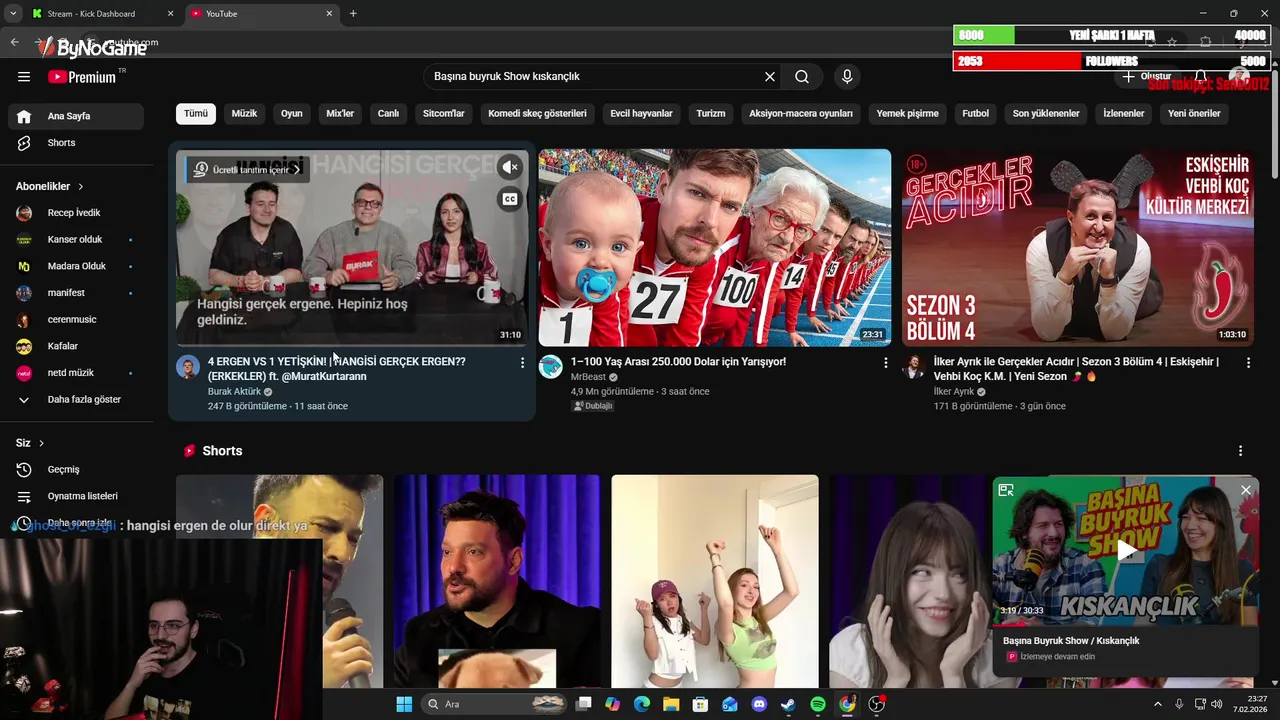This screenshot has width=1280, height=720.
Task: Select the Evcil hayvanlar chip
Action: 641,114
